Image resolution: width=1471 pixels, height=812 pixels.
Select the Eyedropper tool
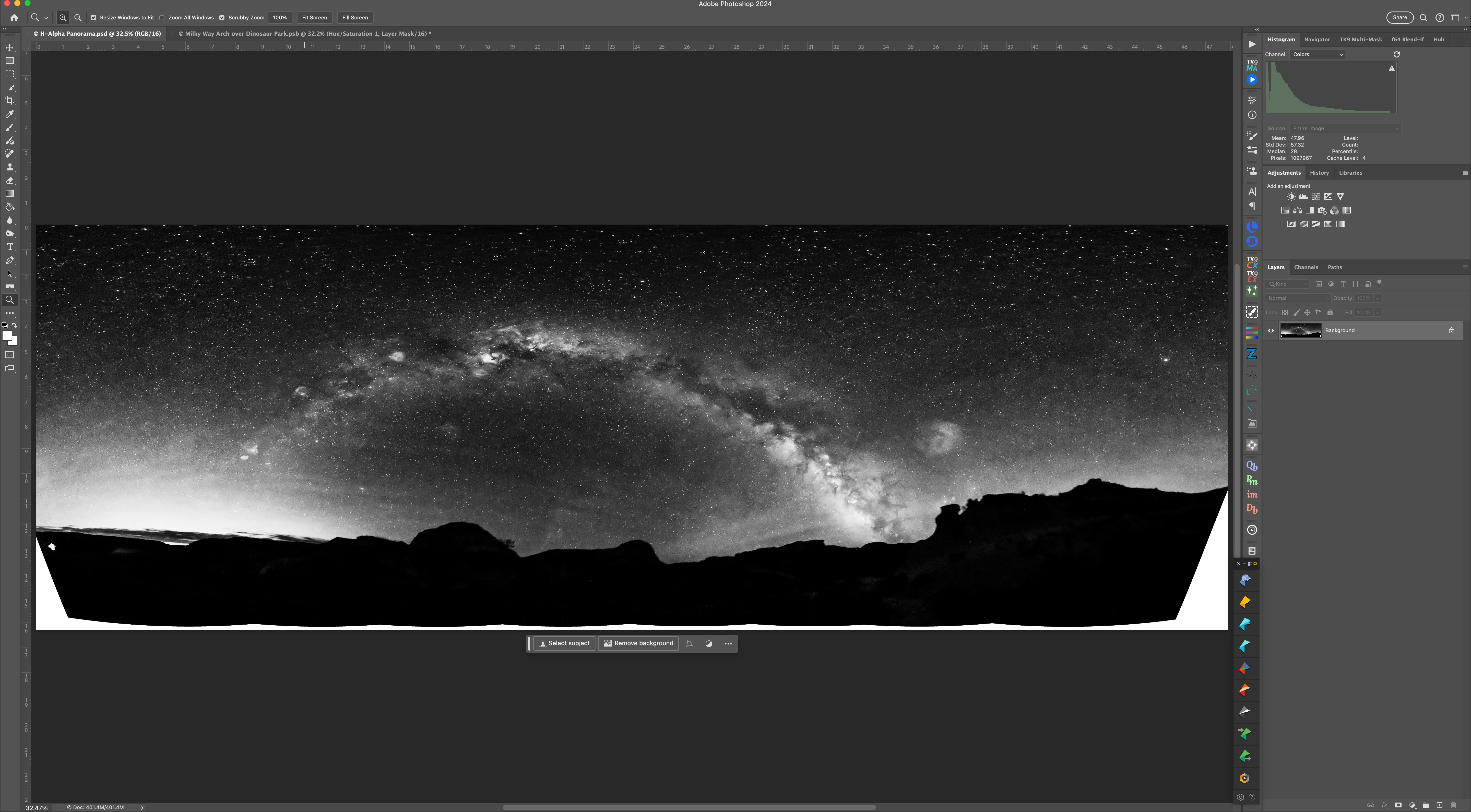click(10, 114)
